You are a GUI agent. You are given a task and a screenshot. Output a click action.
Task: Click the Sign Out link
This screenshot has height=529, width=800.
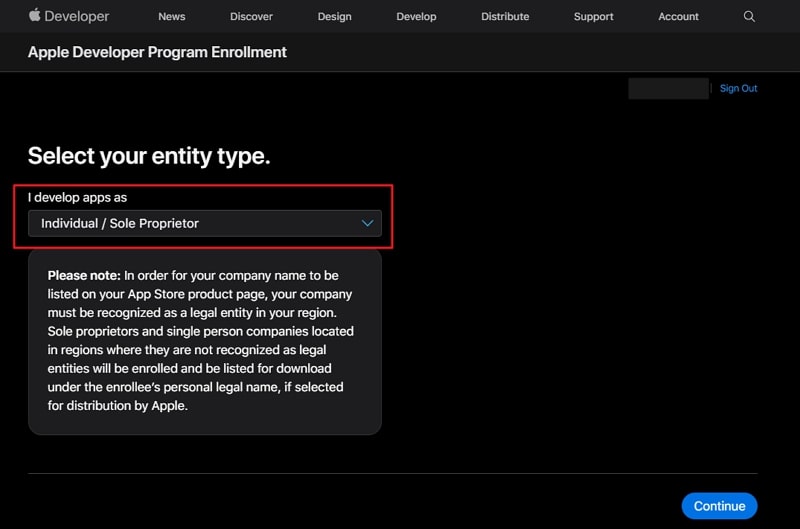coord(738,88)
